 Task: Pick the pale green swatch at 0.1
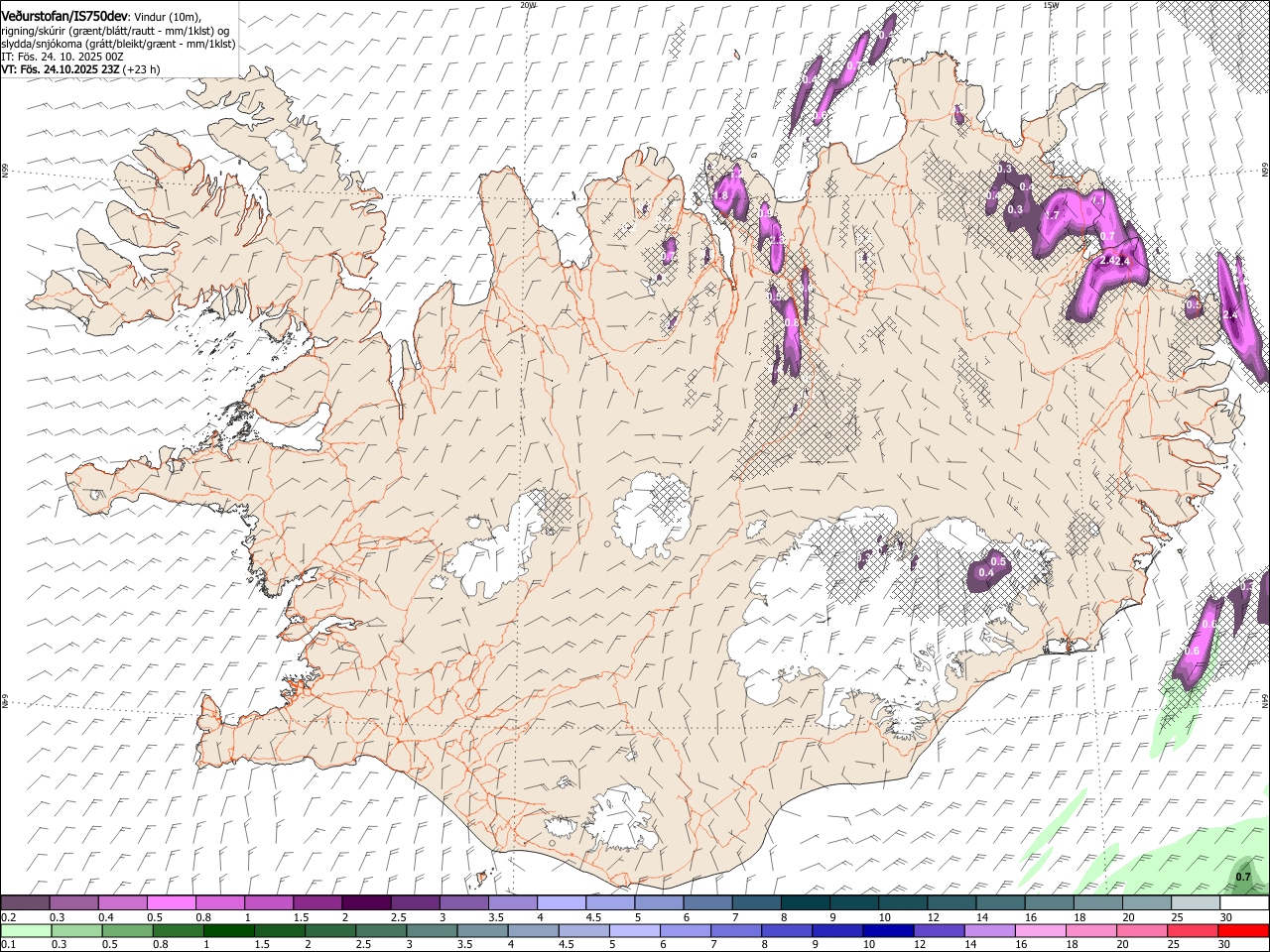click(26, 931)
